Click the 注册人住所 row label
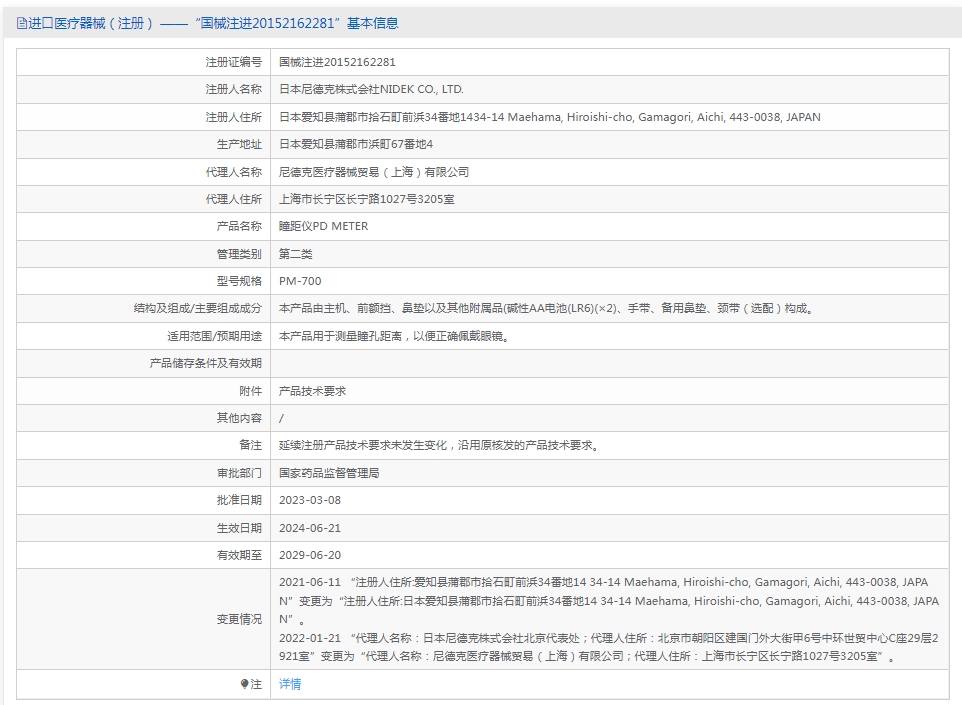Image resolution: width=962 pixels, height=705 pixels. [x=234, y=117]
